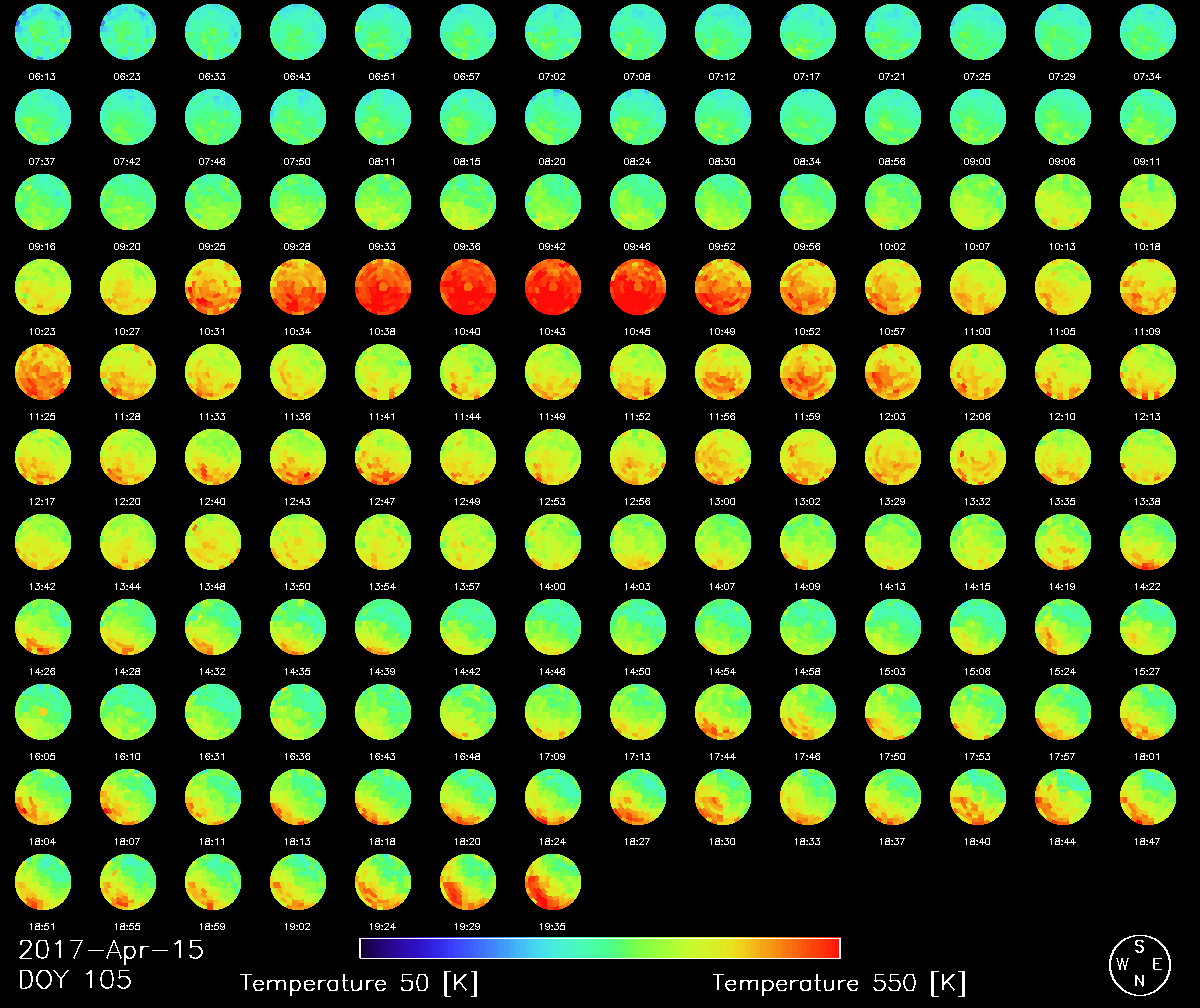Image resolution: width=1200 pixels, height=1008 pixels.
Task: Click the "08:56" time label text
Action: pos(893,161)
